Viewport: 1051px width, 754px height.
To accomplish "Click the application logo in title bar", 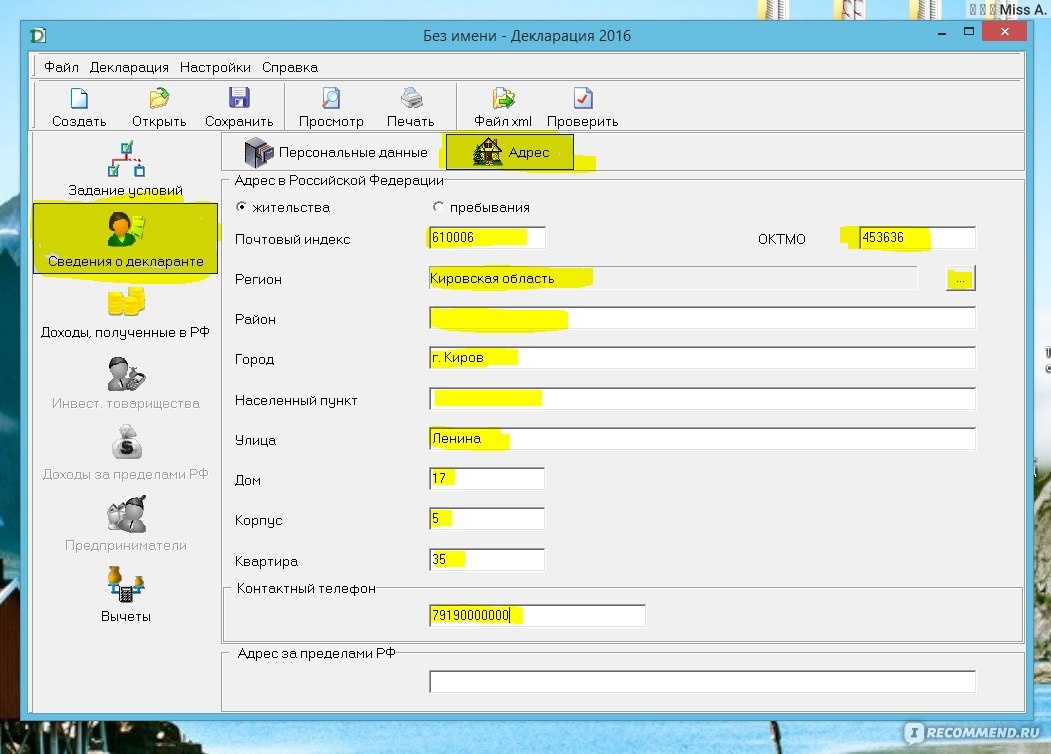I will tap(38, 36).
